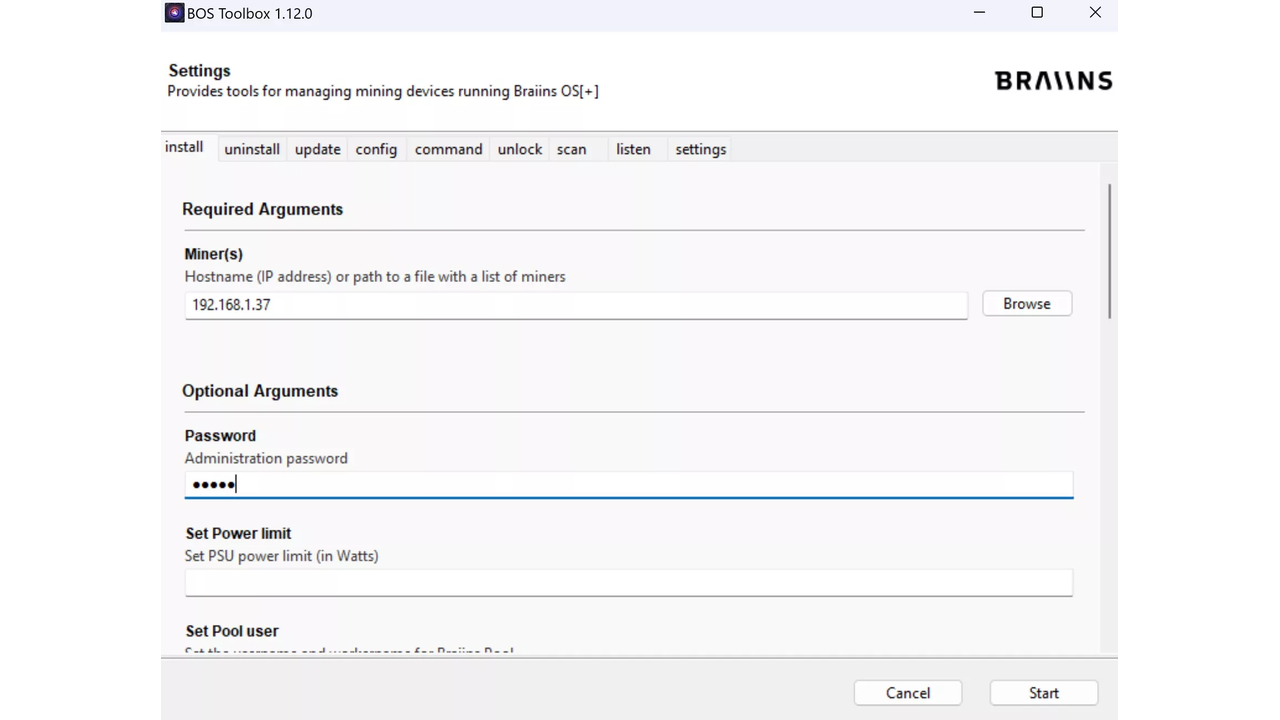The image size is (1280, 720).
Task: Click the 'Optional Arguments' heading
Action: click(260, 391)
